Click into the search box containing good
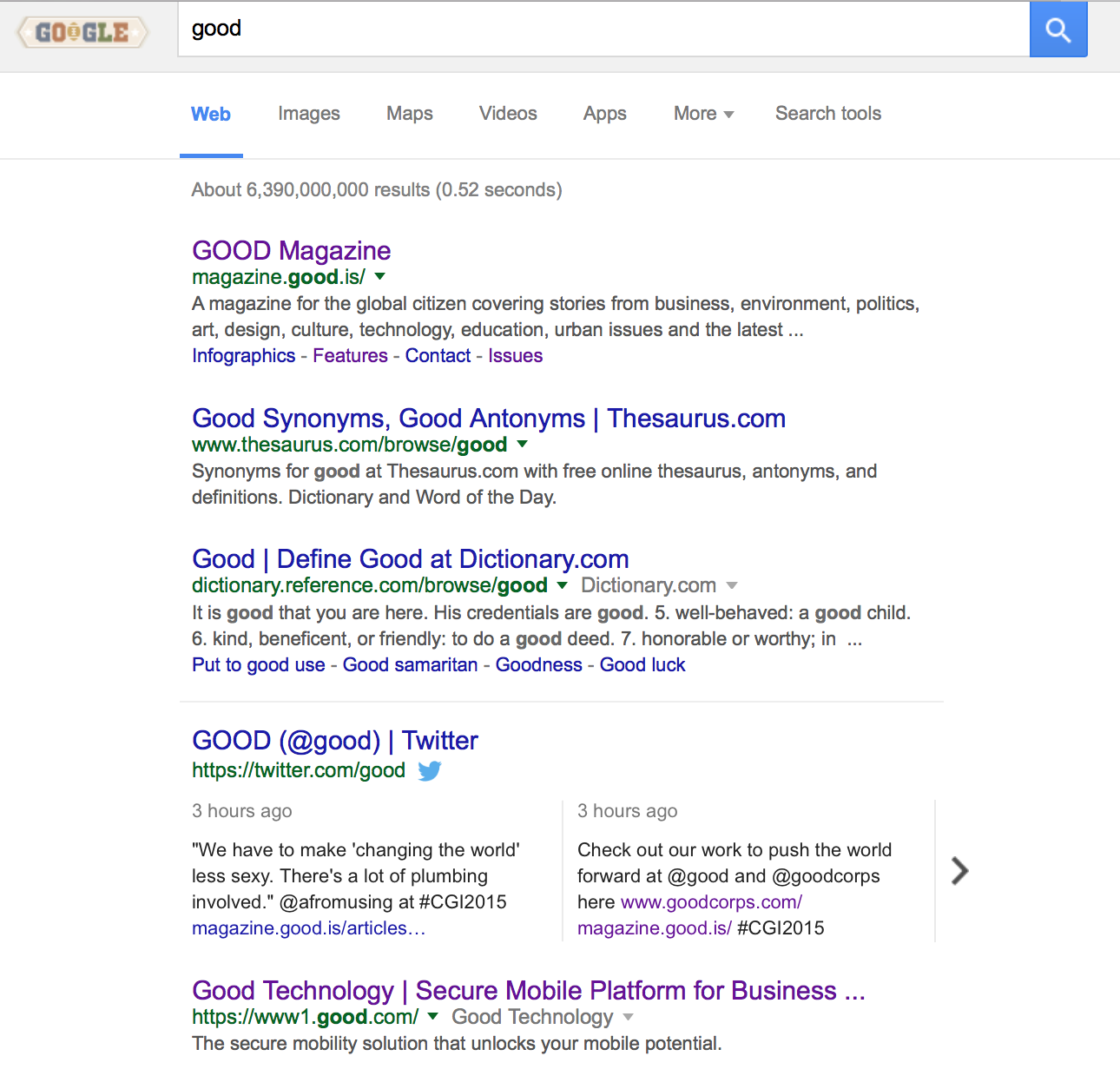The height and width of the screenshot is (1089, 1120). click(x=599, y=30)
